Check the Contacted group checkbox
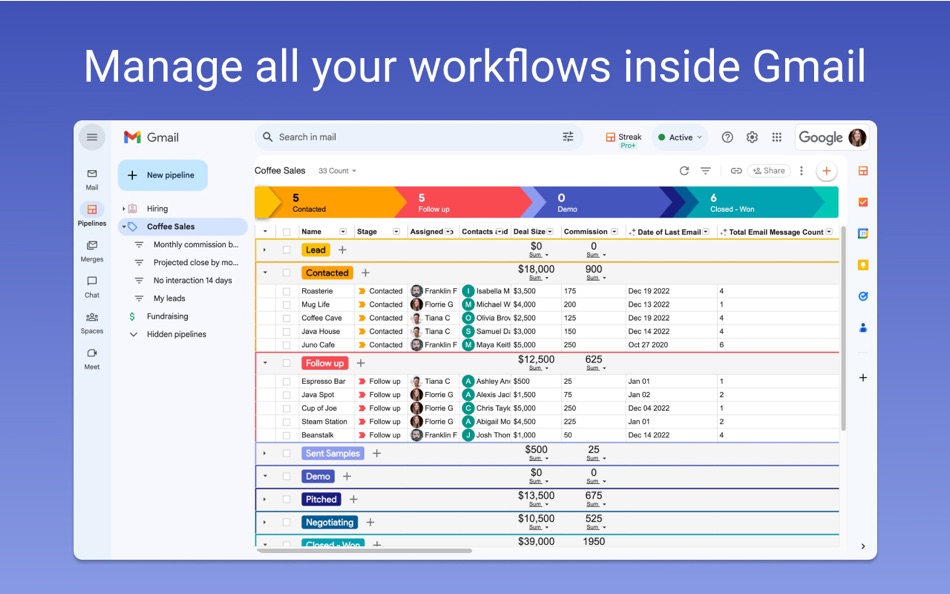Image resolution: width=950 pixels, height=594 pixels. (x=287, y=273)
